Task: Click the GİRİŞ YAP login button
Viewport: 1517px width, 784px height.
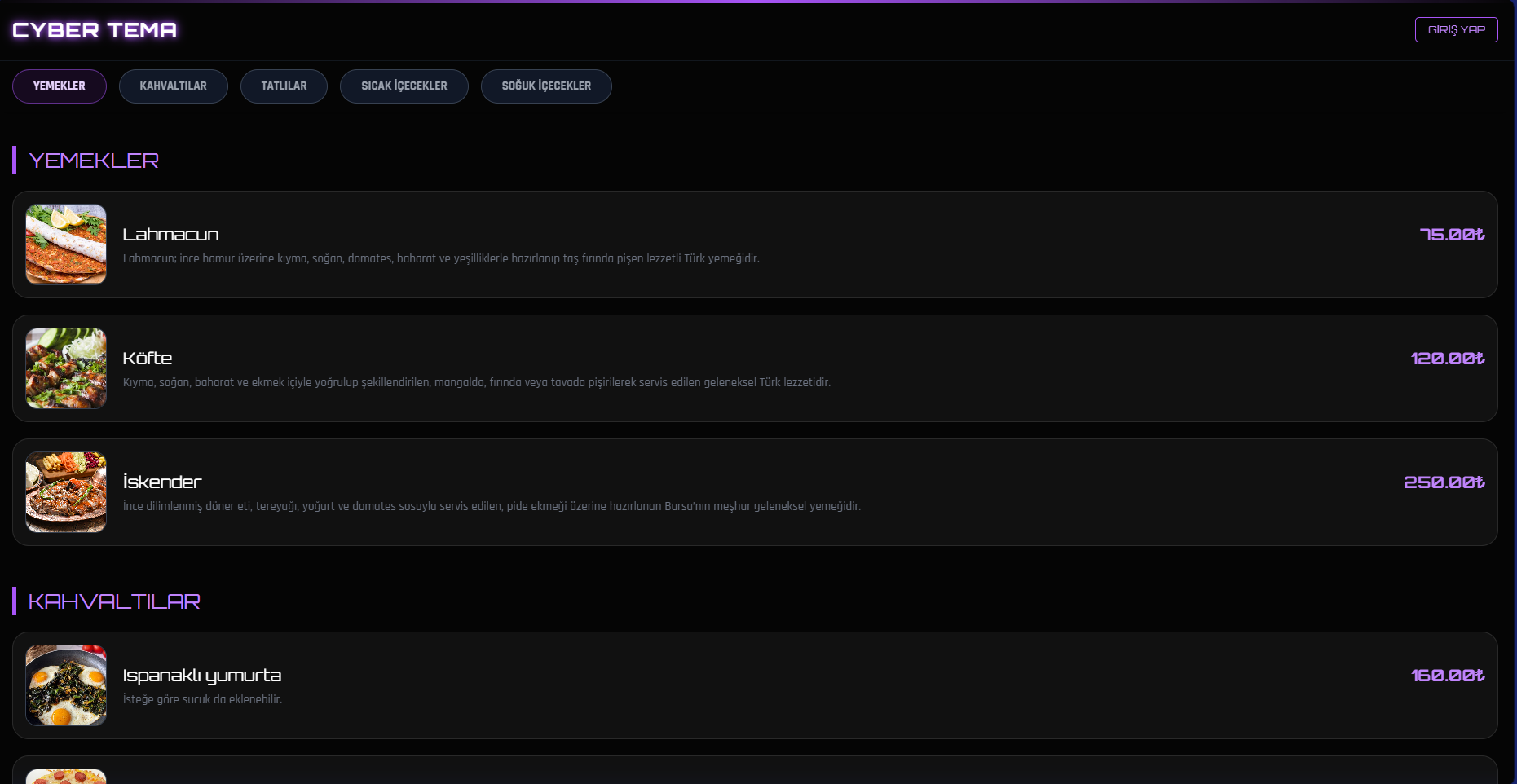Action: 1457,29
